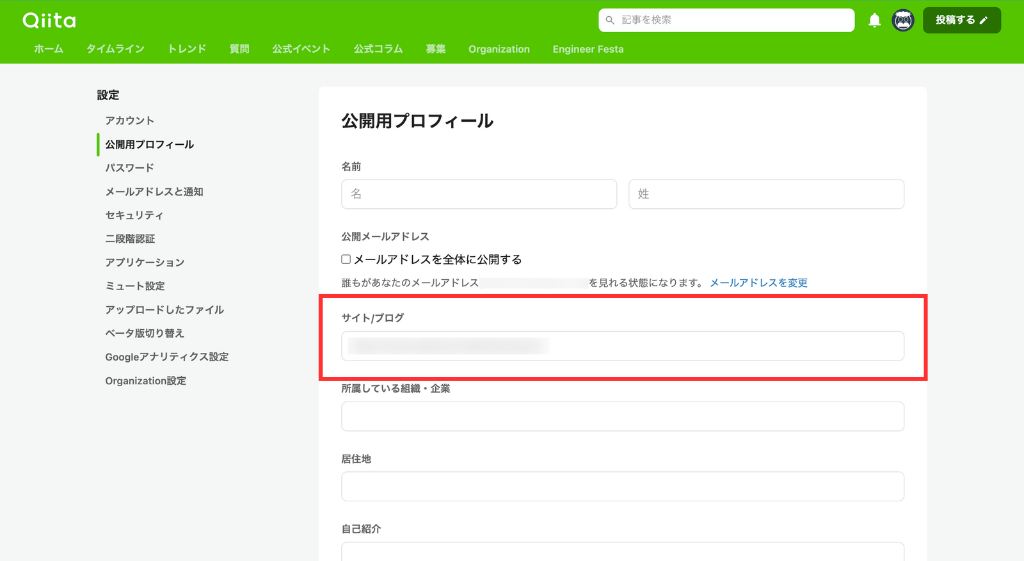Click the Qiita logo

[x=49, y=20]
